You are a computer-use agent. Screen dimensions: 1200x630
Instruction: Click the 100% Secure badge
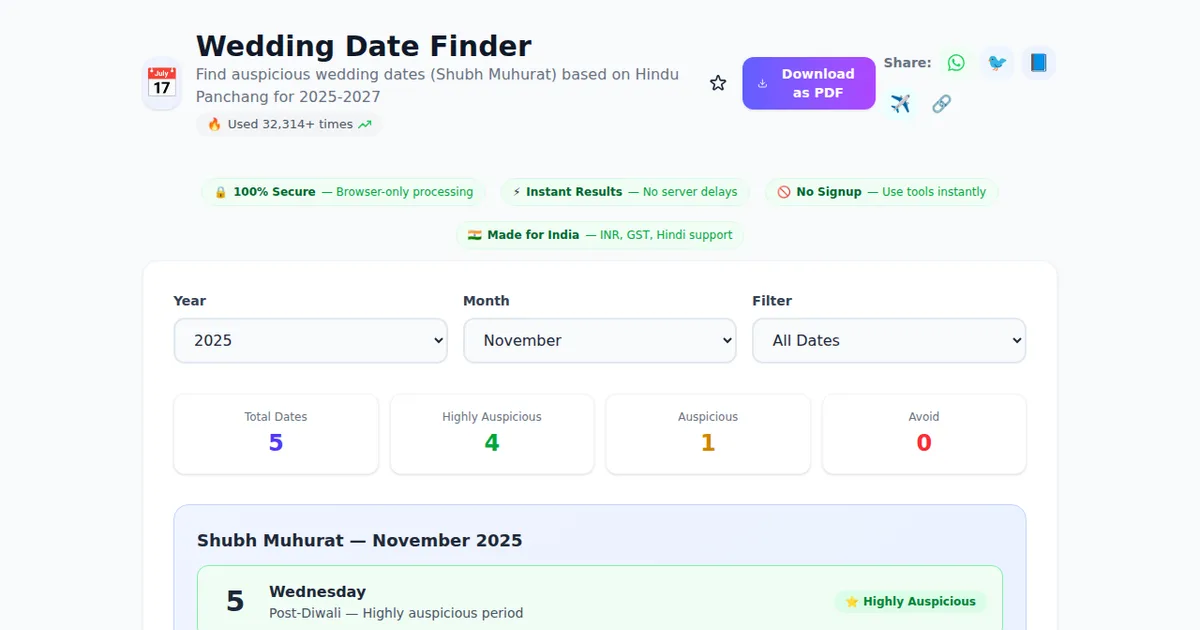point(343,192)
